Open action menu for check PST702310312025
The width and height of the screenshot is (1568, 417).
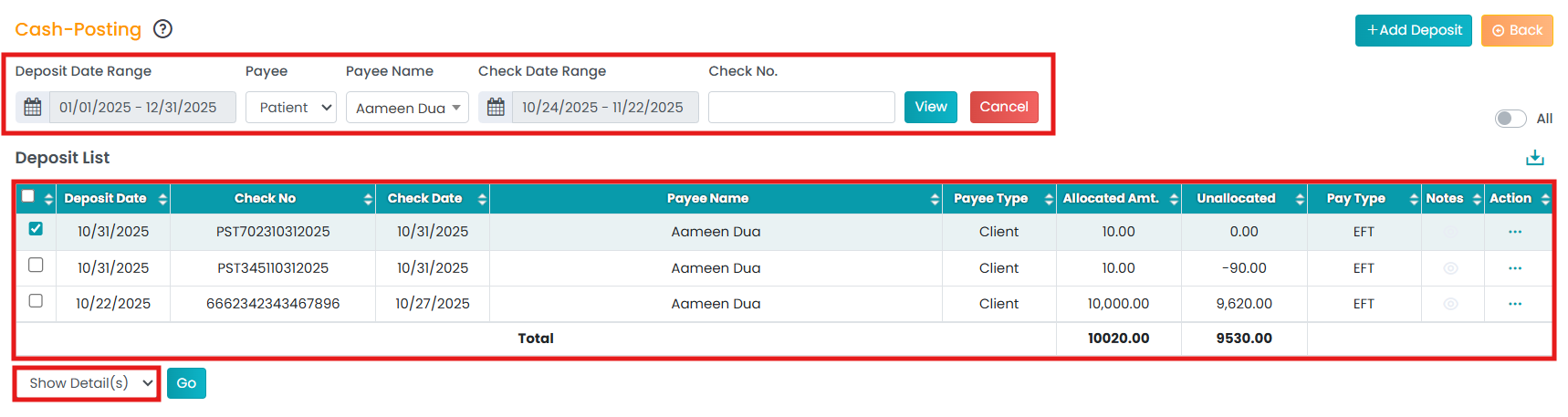point(1514,232)
